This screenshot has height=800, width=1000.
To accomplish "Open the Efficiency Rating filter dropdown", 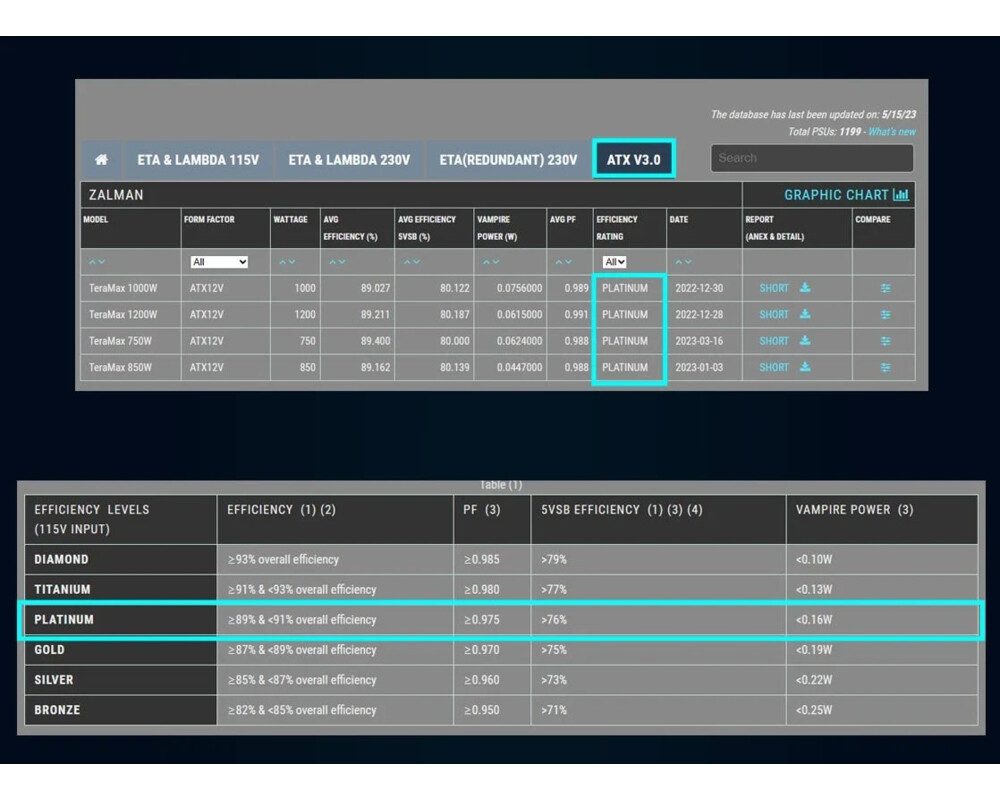I will (614, 262).
